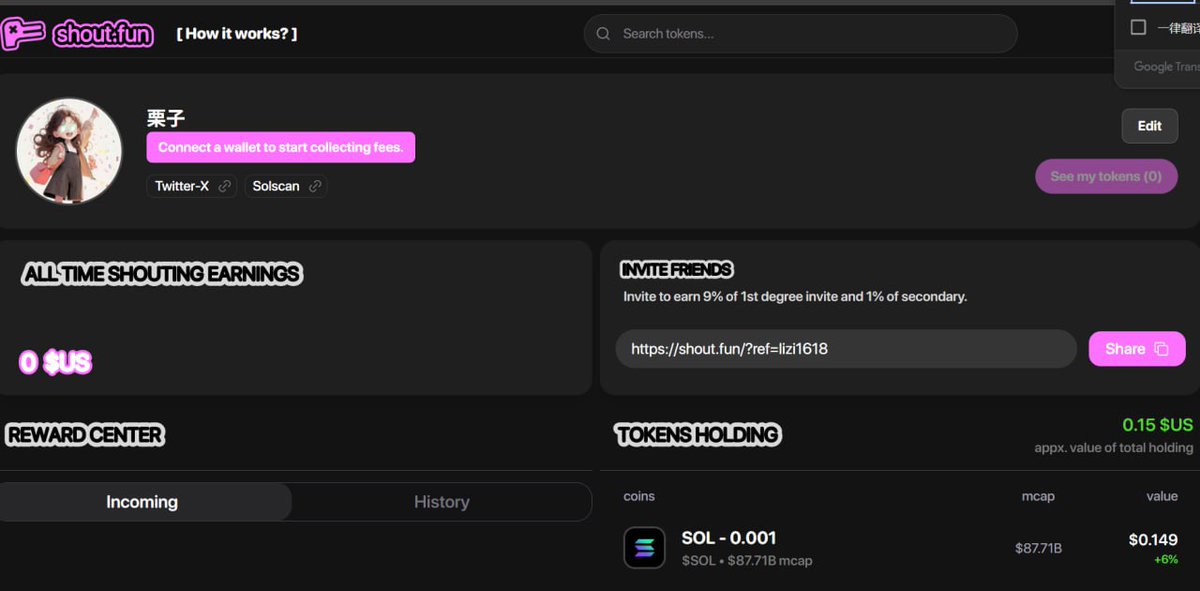Click appx. value of total holding label
1200x591 pixels.
[x=1114, y=448]
